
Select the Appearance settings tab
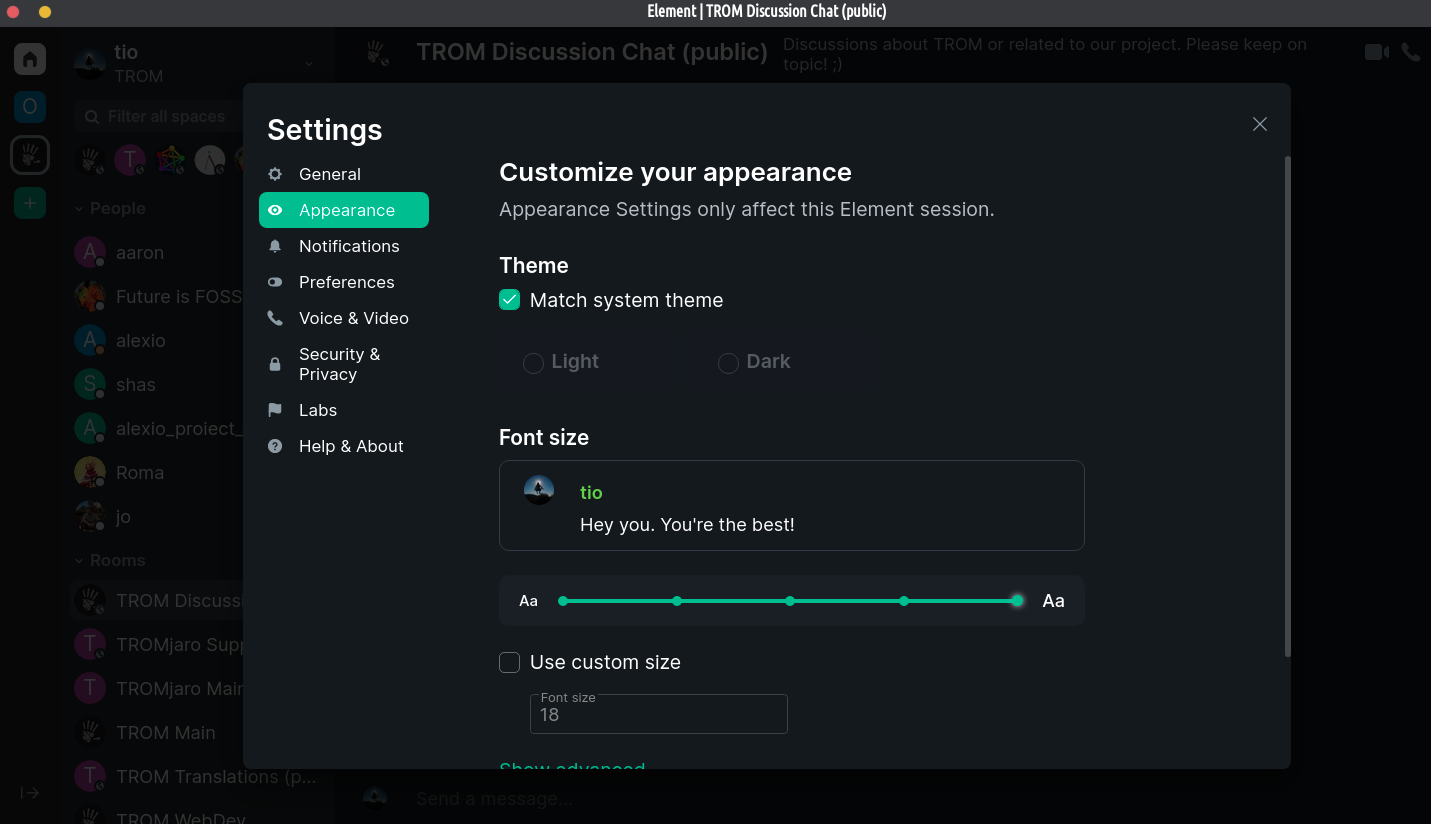[344, 210]
